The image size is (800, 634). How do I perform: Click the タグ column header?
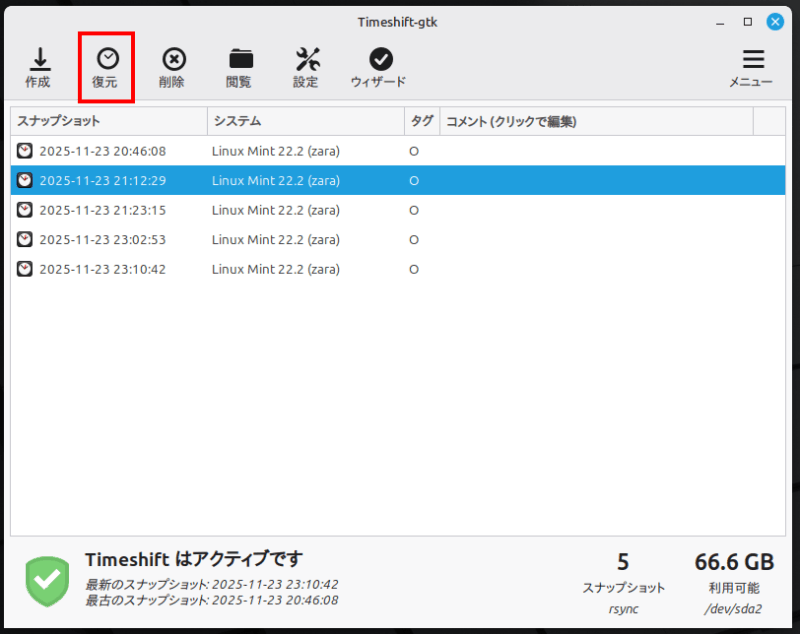coord(422,121)
